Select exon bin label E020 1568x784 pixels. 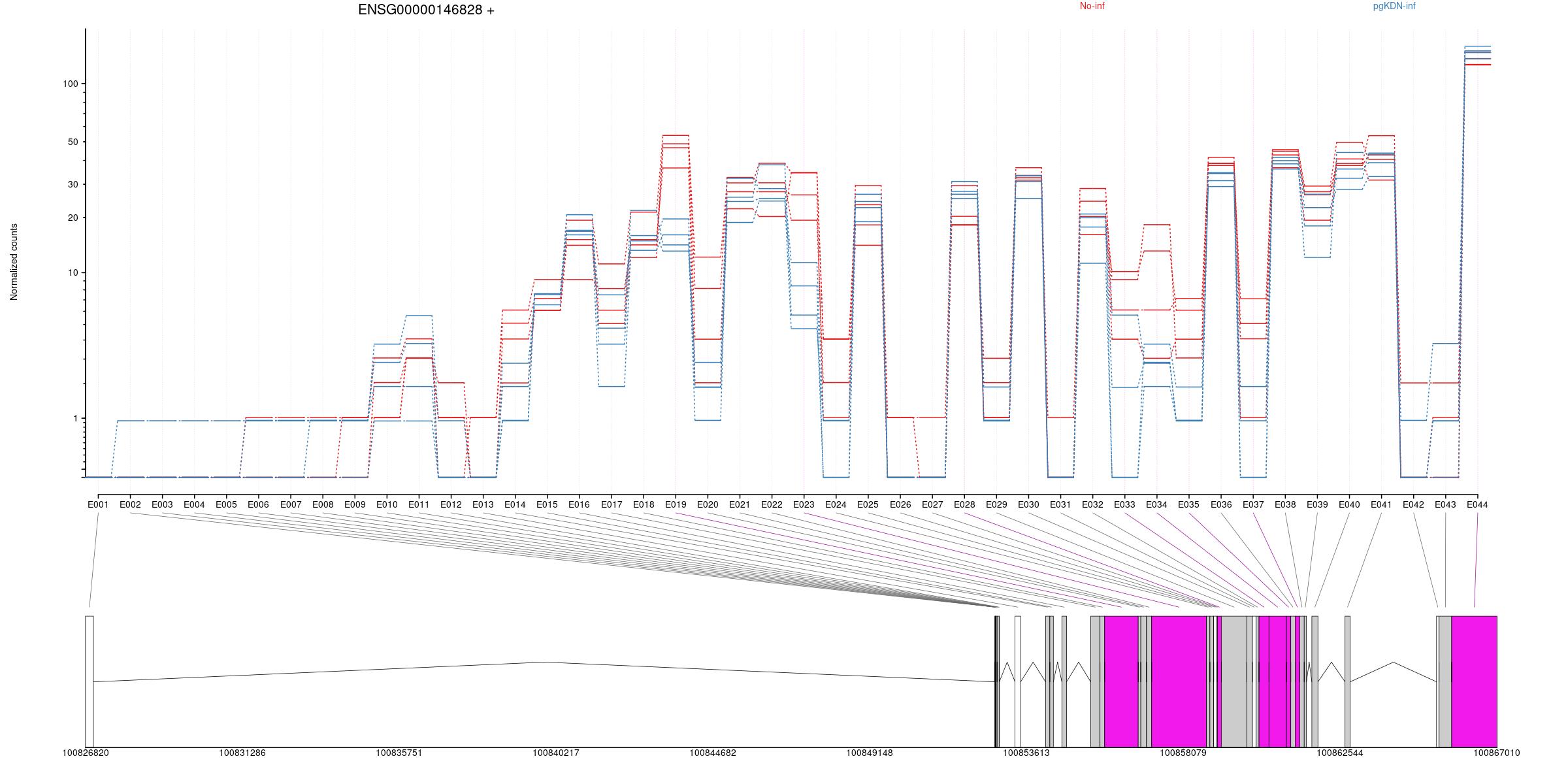[x=708, y=504]
